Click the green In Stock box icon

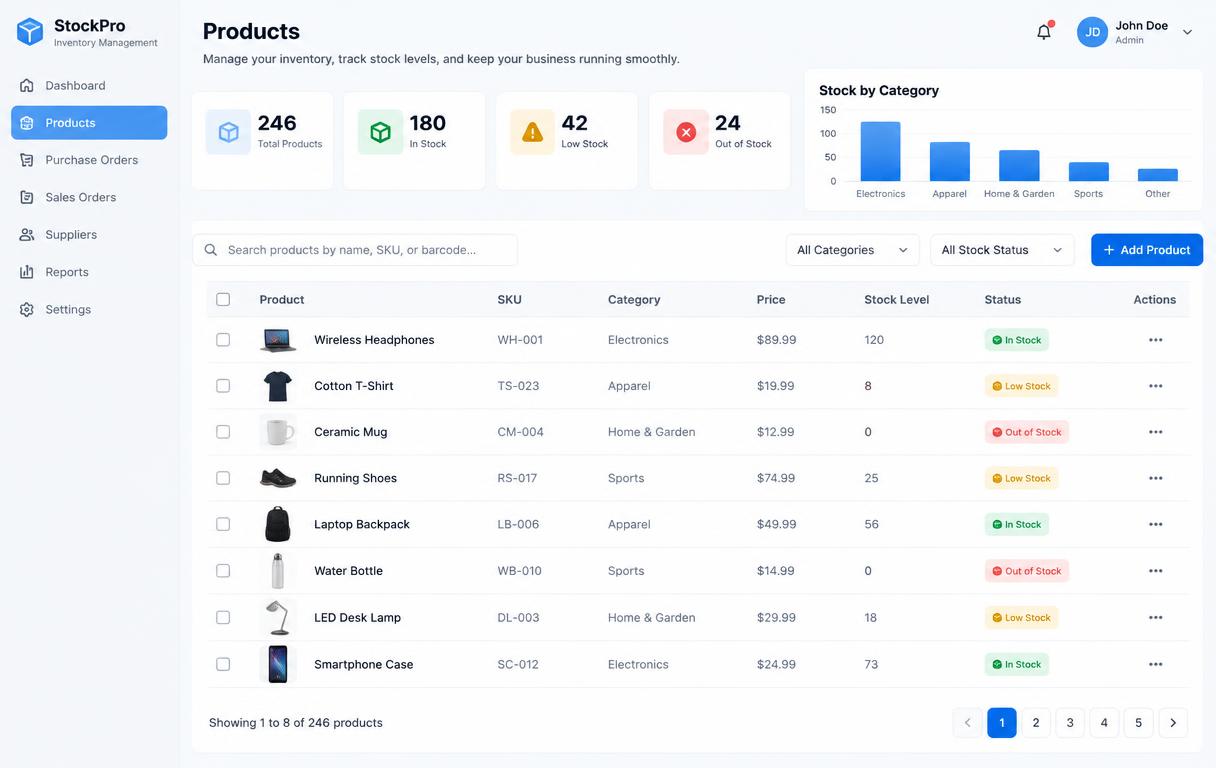pos(381,132)
